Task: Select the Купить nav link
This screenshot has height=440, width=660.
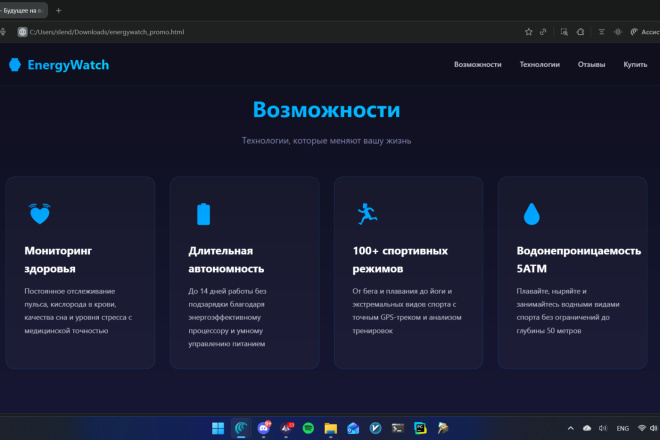Action: (635, 64)
